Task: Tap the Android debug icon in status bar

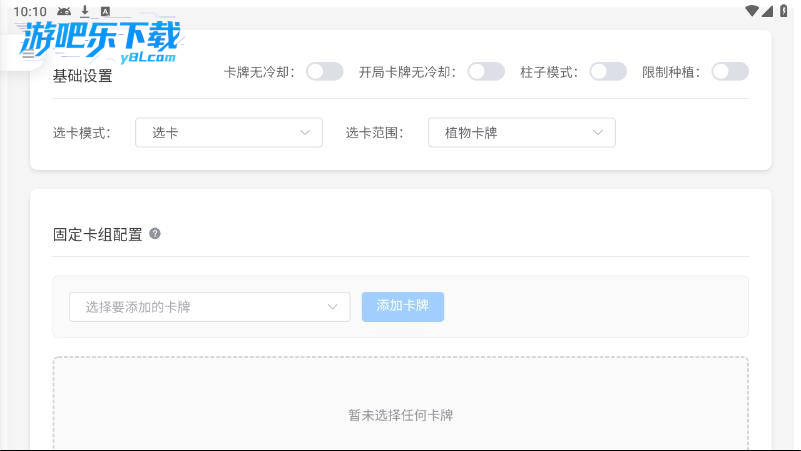Action: (x=64, y=11)
